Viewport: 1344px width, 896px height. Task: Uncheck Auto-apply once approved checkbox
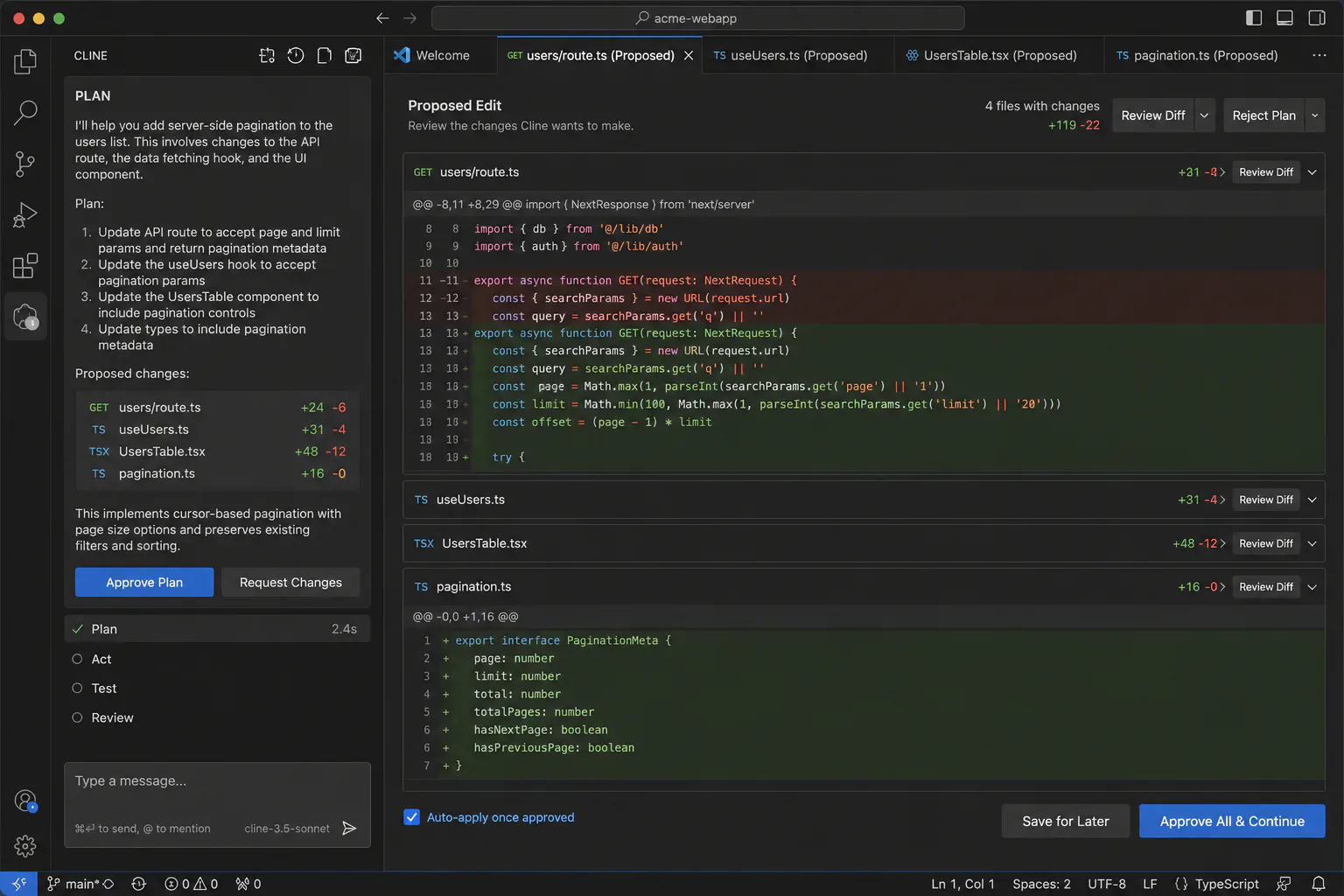pyautogui.click(x=412, y=817)
